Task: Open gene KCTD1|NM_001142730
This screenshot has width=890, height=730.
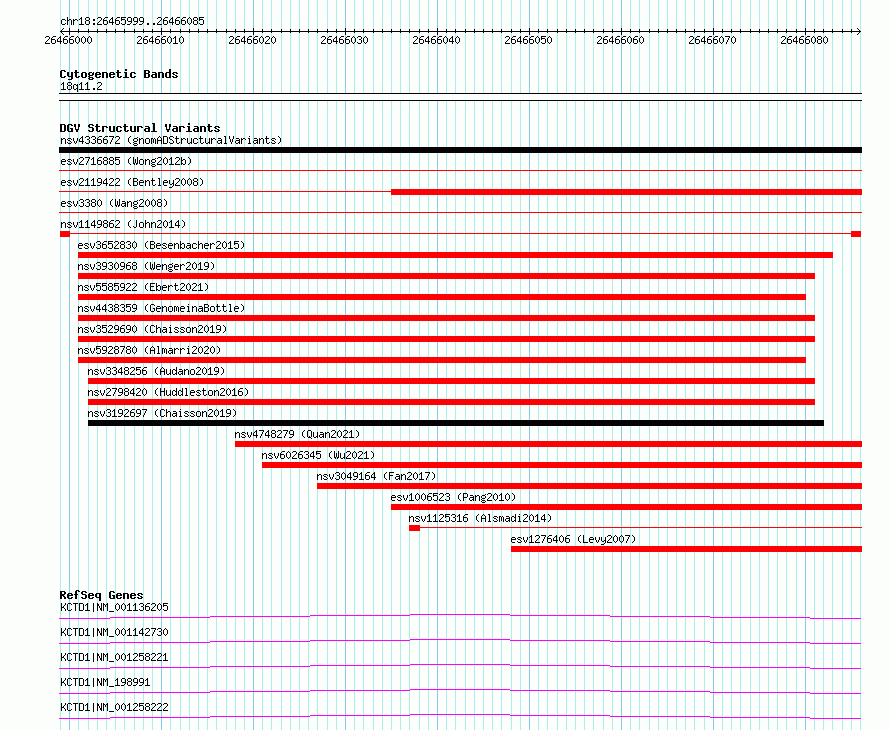Action: [x=114, y=632]
